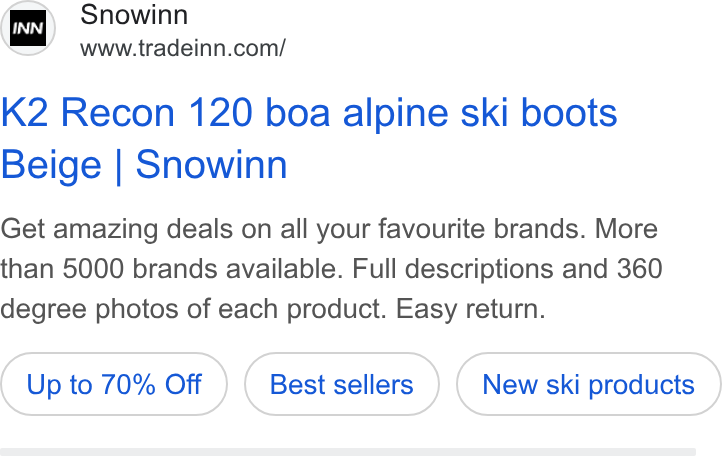
Task: Click the 70% text inside first chip
Action: coord(128,384)
